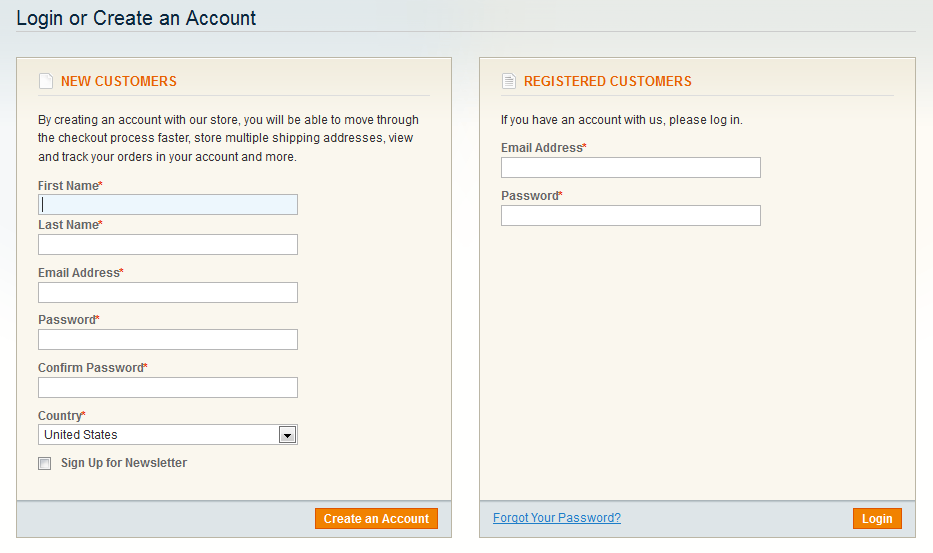Open the Forgot Your Password link
Screen dimensions: 933x553
(557, 518)
